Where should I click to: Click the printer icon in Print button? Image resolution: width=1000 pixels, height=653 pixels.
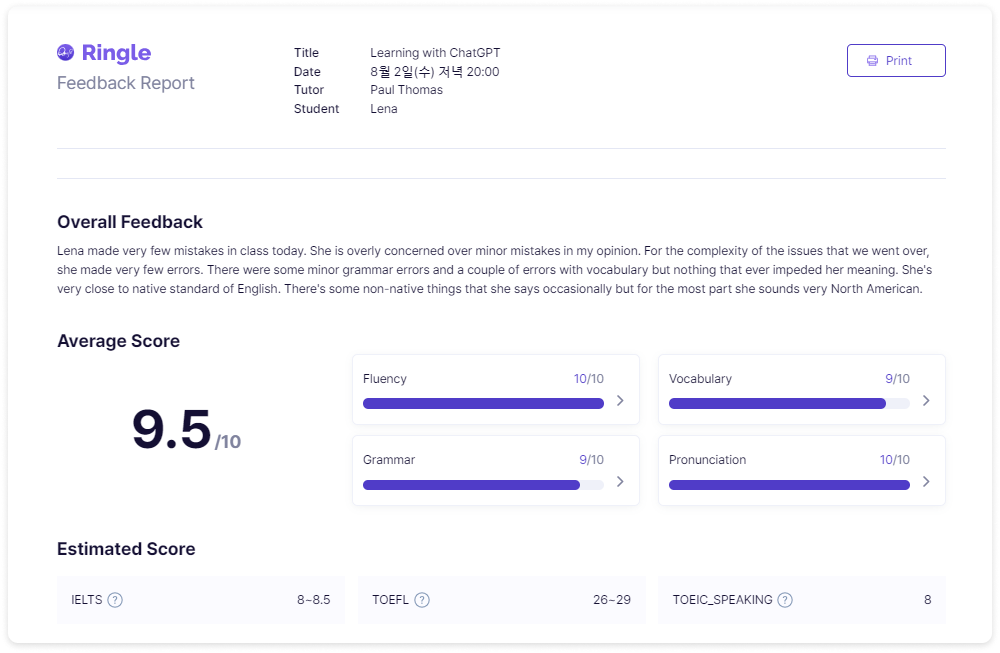point(872,61)
